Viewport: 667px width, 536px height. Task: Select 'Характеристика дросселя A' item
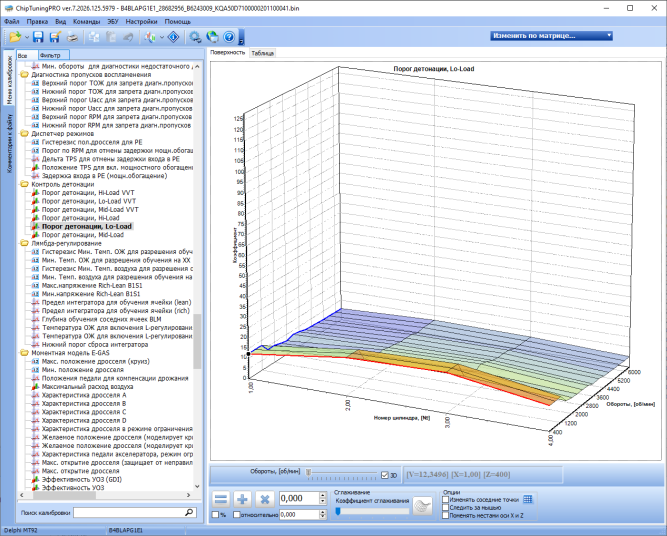(84, 395)
